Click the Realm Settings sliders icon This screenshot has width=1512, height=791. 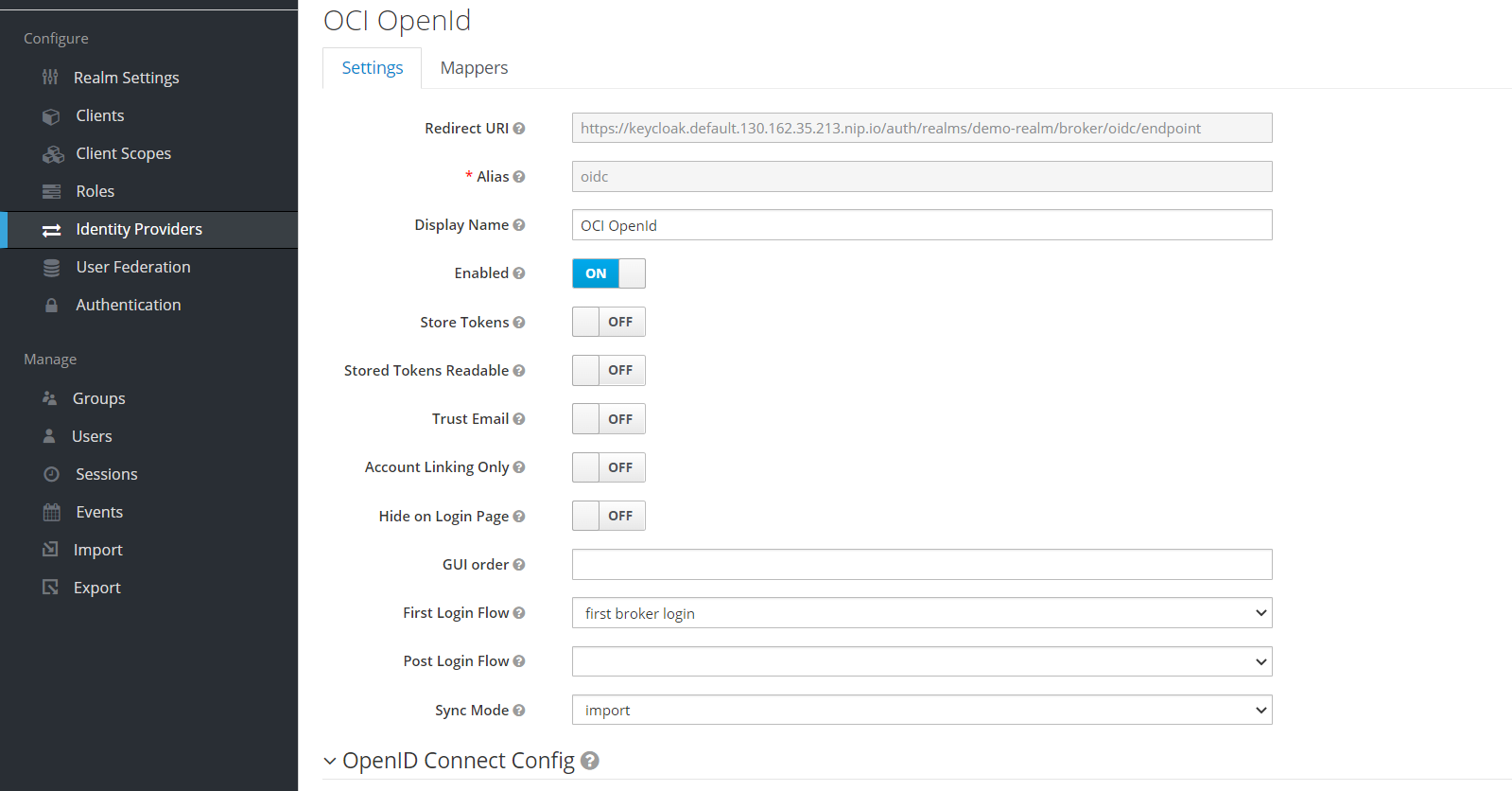(50, 77)
